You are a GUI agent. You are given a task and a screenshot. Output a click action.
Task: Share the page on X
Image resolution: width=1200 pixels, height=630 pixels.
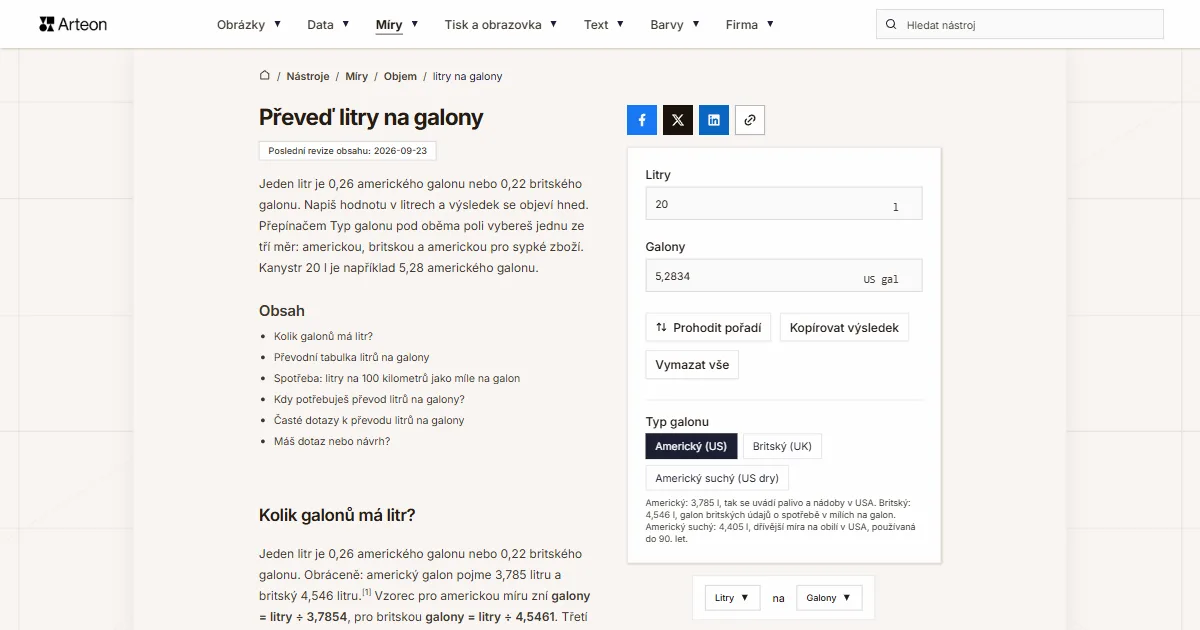[678, 120]
